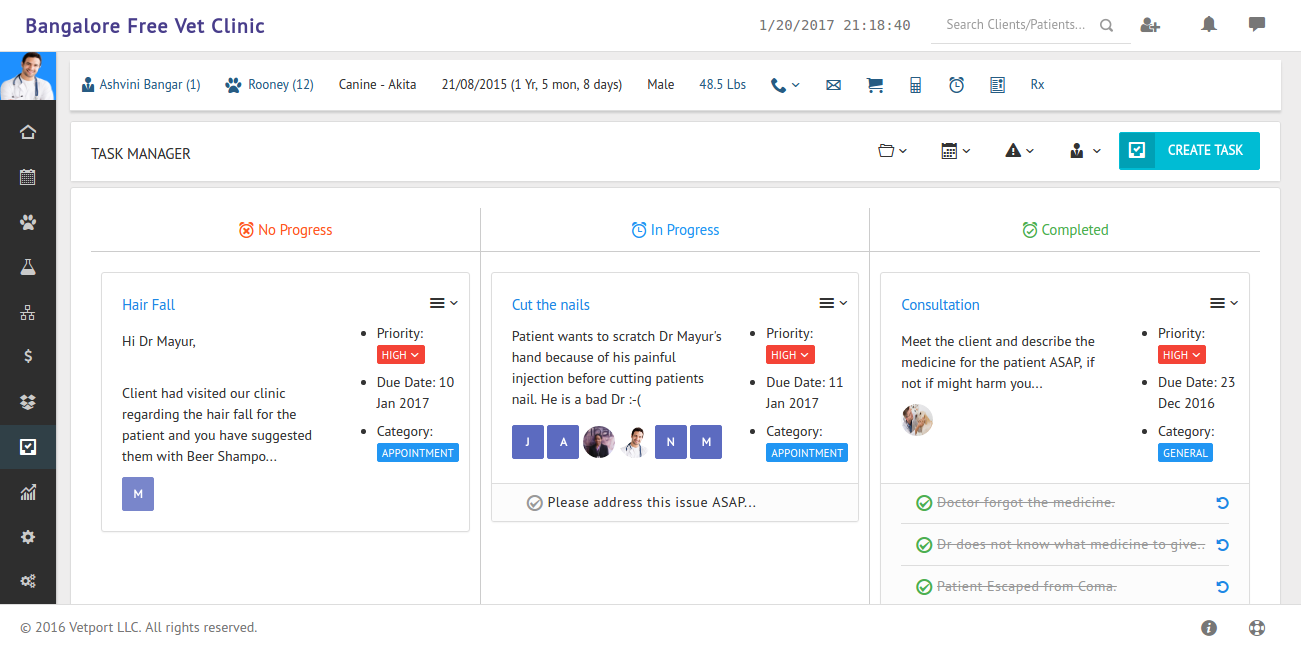Open the Rx prescriptions icon
The image size is (1301, 654).
[1037, 84]
